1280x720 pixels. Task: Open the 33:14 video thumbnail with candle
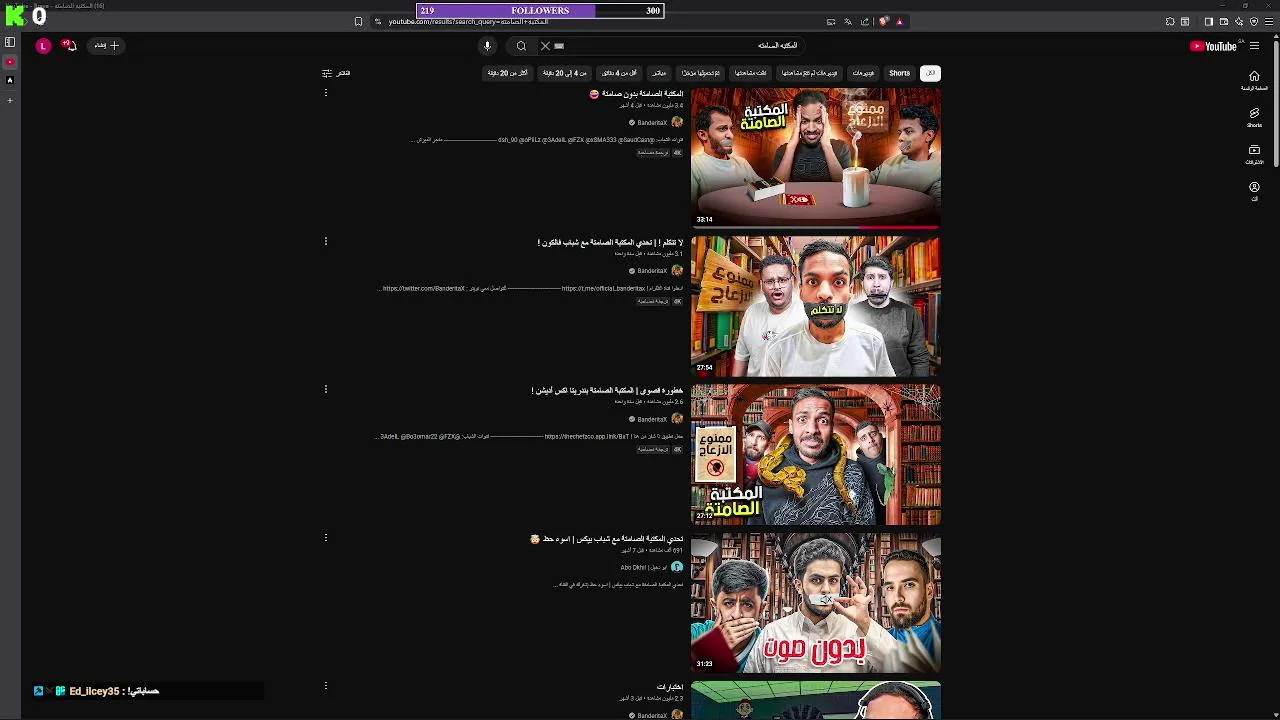815,157
